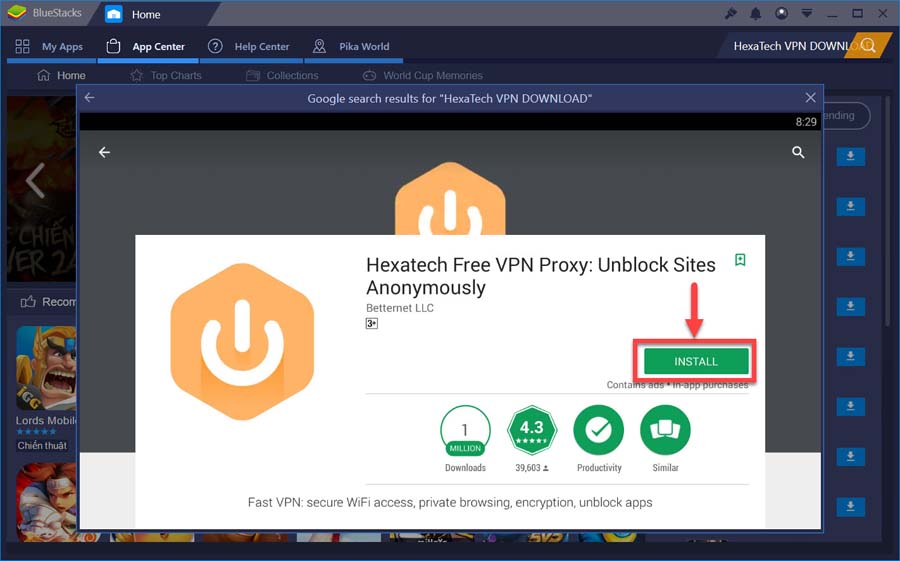Click the pin icon in title bar
The height and width of the screenshot is (561, 900).
(x=731, y=13)
